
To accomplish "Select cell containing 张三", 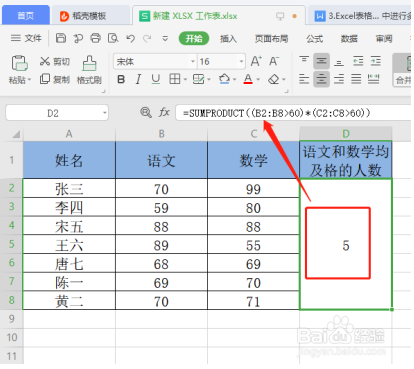I will point(69,188).
